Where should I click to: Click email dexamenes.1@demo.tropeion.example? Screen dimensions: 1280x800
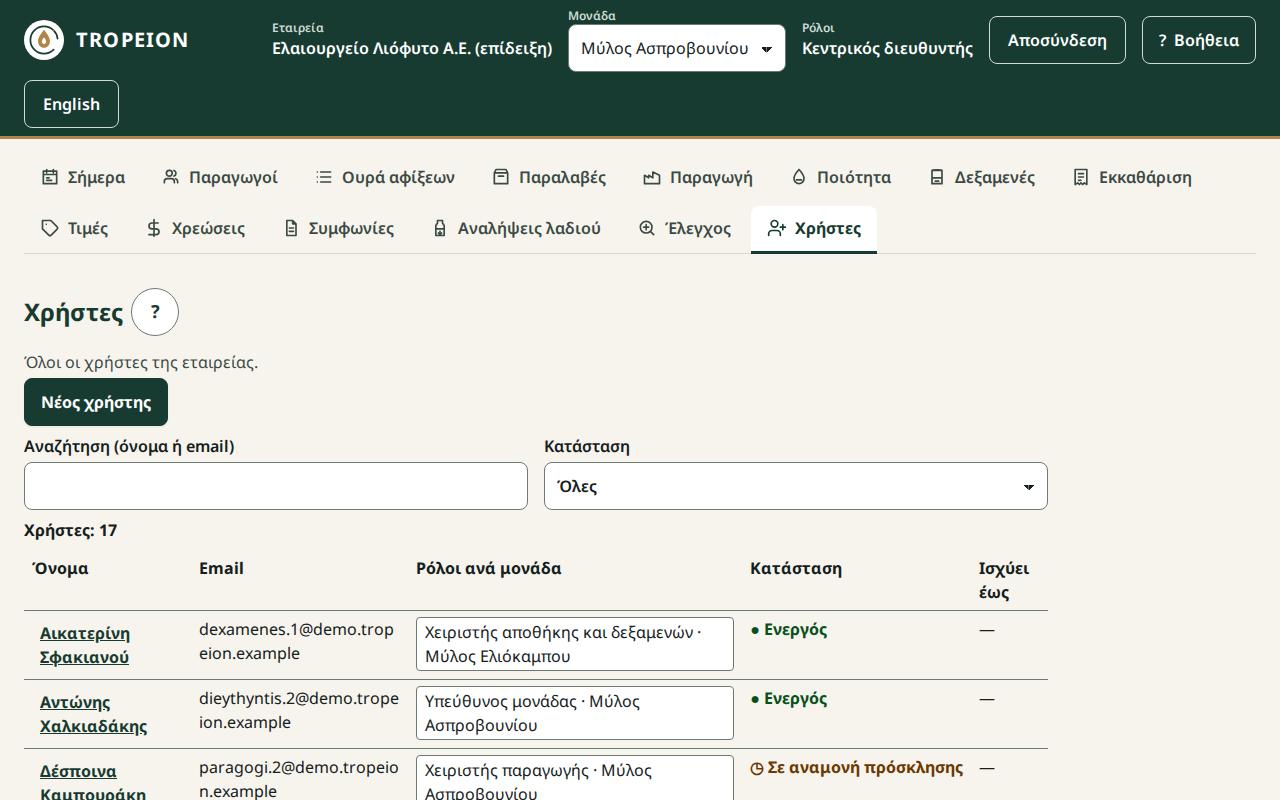(x=297, y=641)
